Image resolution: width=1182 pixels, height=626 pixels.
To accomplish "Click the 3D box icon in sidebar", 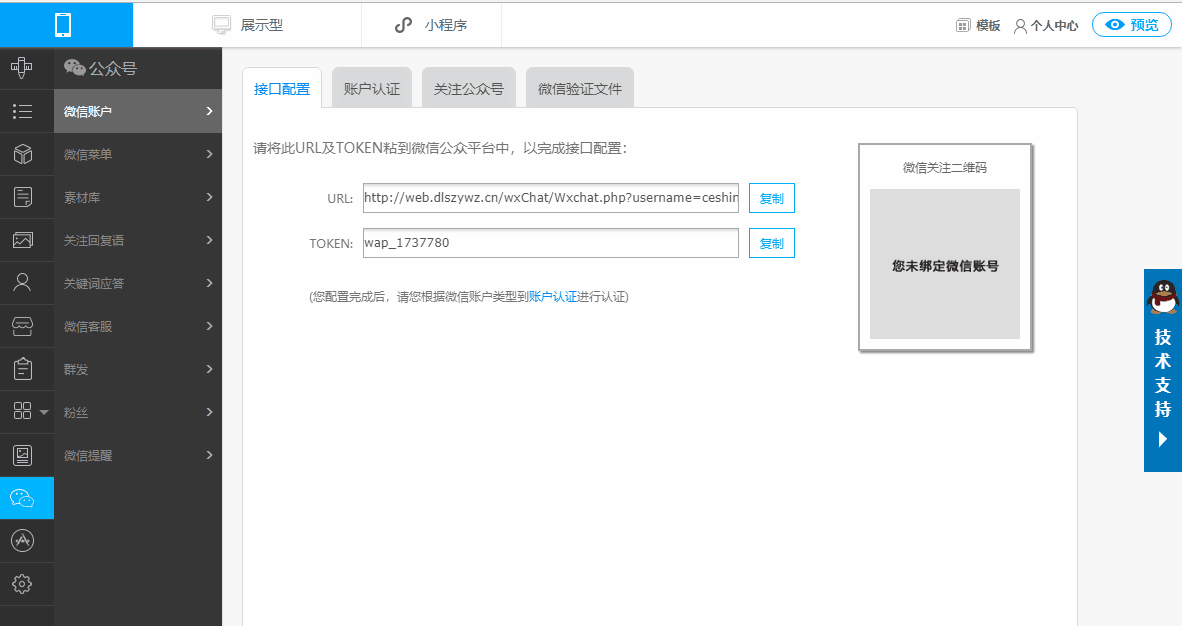I will (x=22, y=154).
